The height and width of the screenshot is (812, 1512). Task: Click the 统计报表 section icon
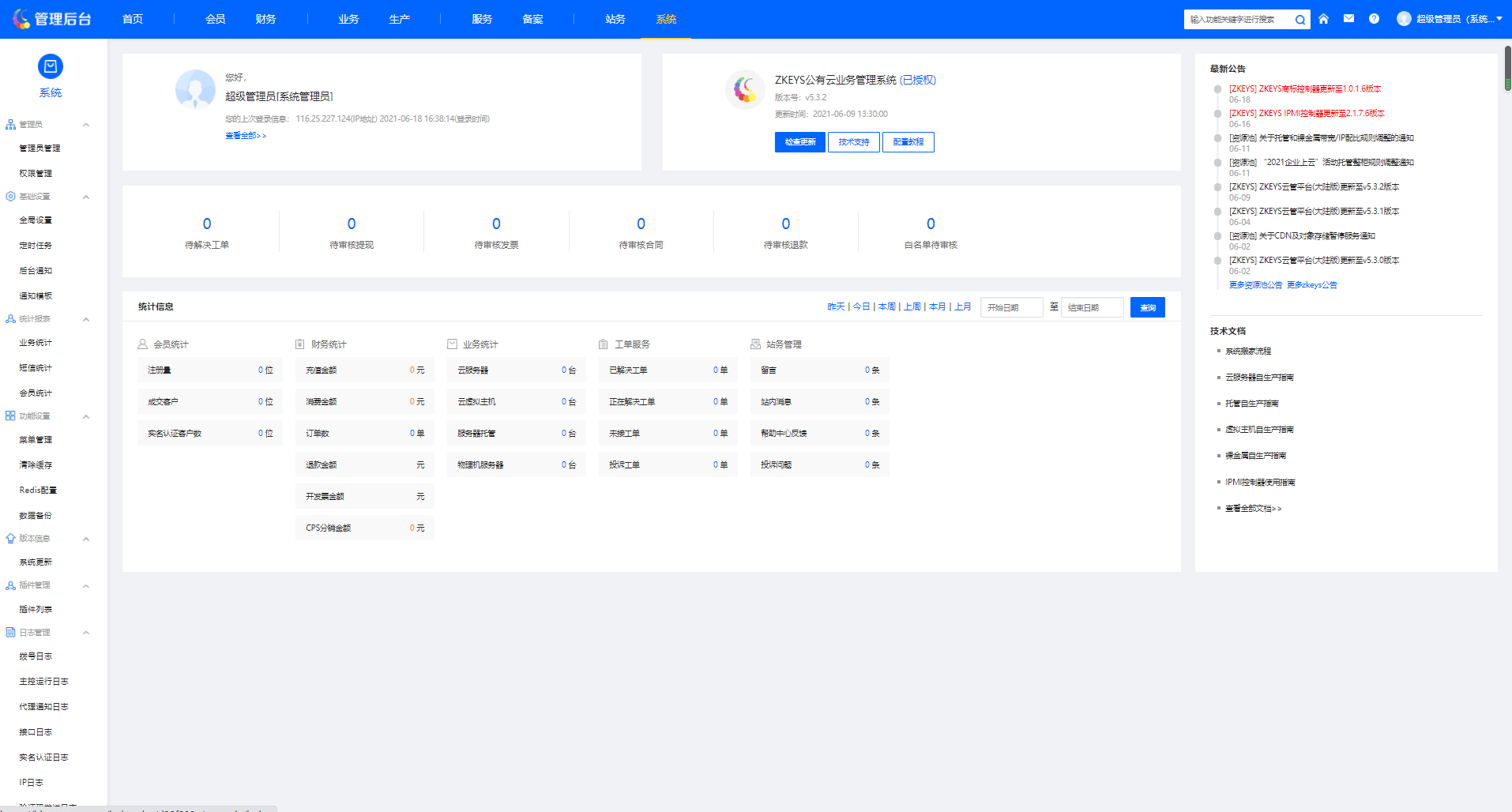pos(10,319)
